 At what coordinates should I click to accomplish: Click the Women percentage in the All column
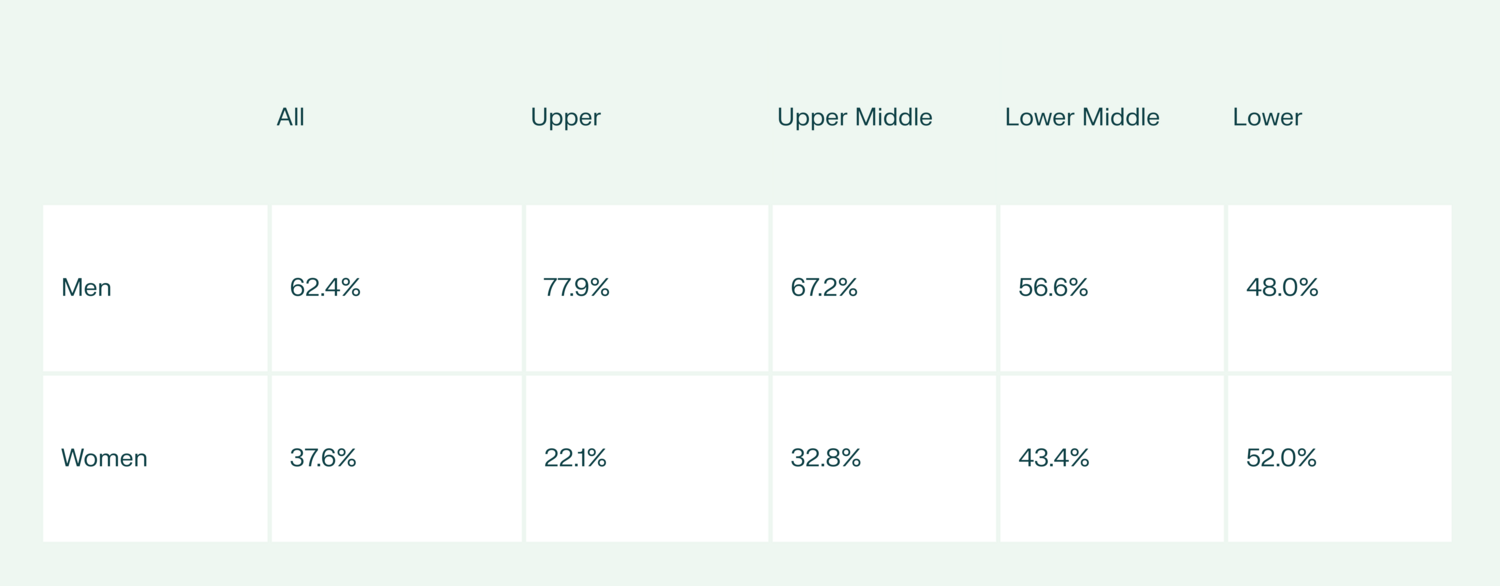pyautogui.click(x=323, y=458)
